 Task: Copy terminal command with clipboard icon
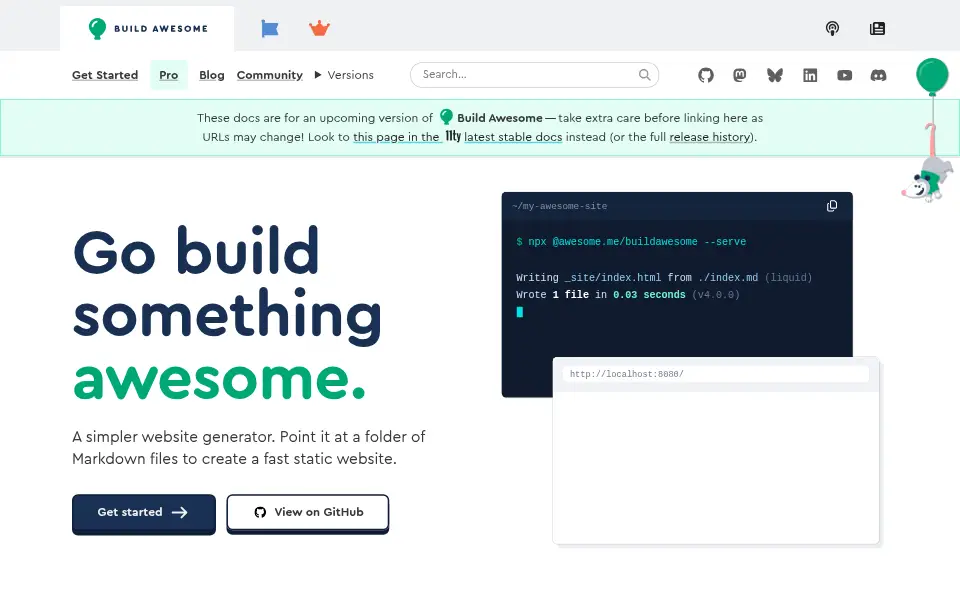[831, 206]
